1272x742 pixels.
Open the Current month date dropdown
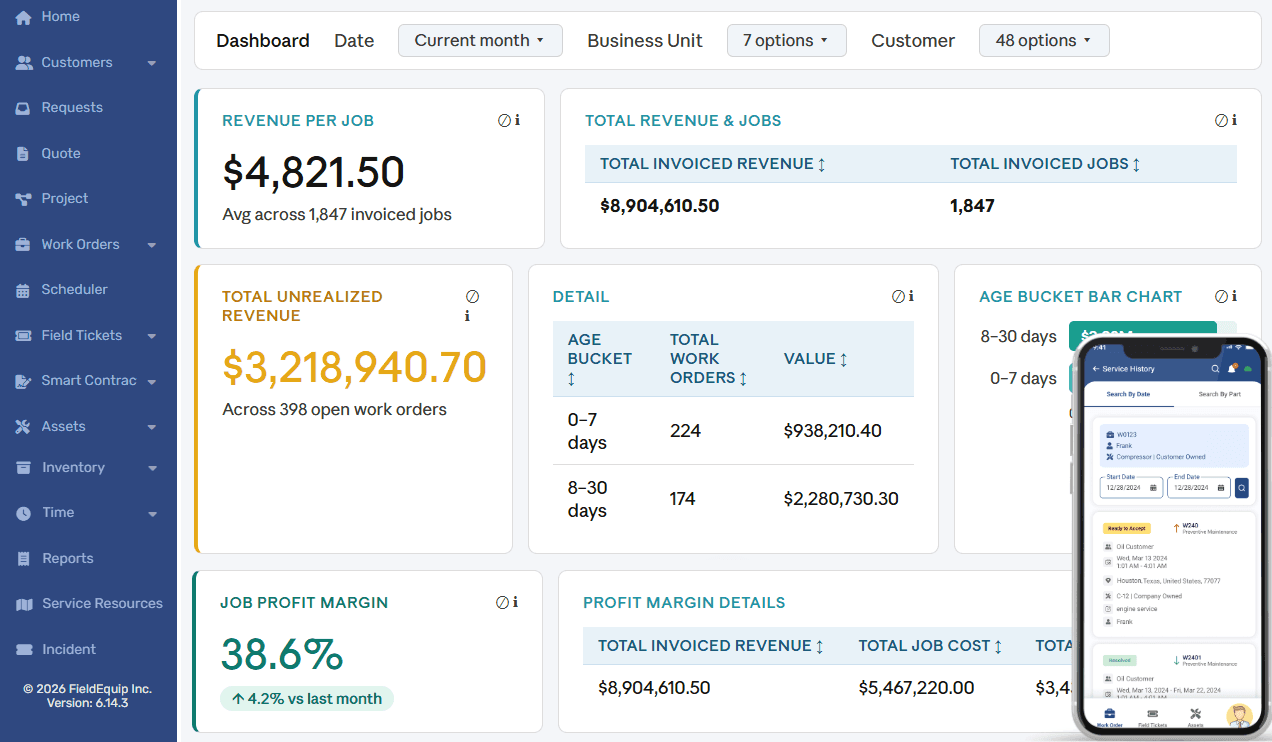click(480, 41)
